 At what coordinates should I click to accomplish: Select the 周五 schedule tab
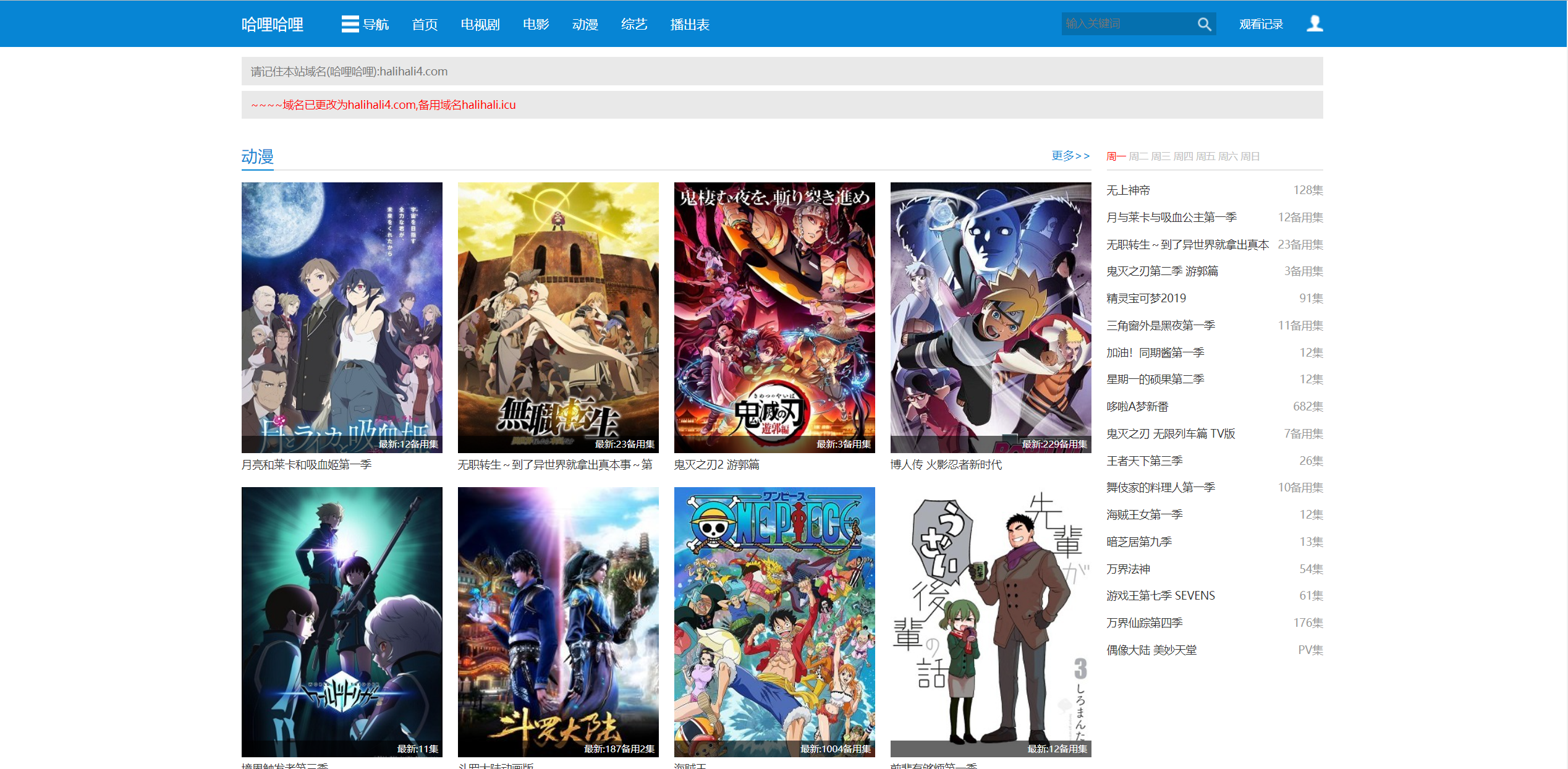point(1205,156)
